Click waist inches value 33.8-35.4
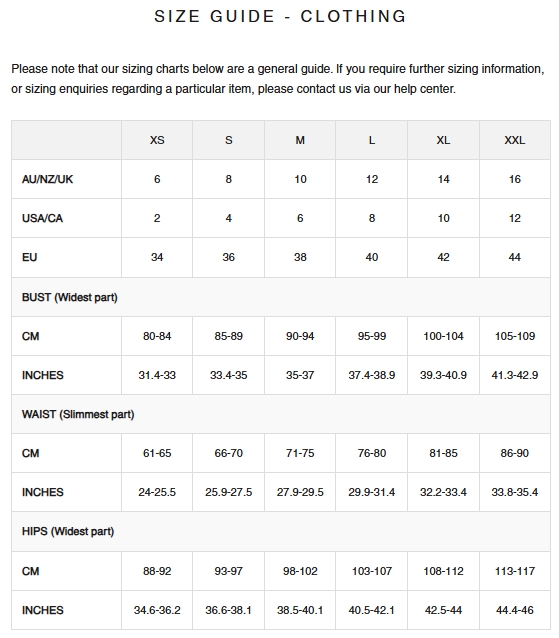Viewport: 559px width, 638px height. tap(515, 492)
